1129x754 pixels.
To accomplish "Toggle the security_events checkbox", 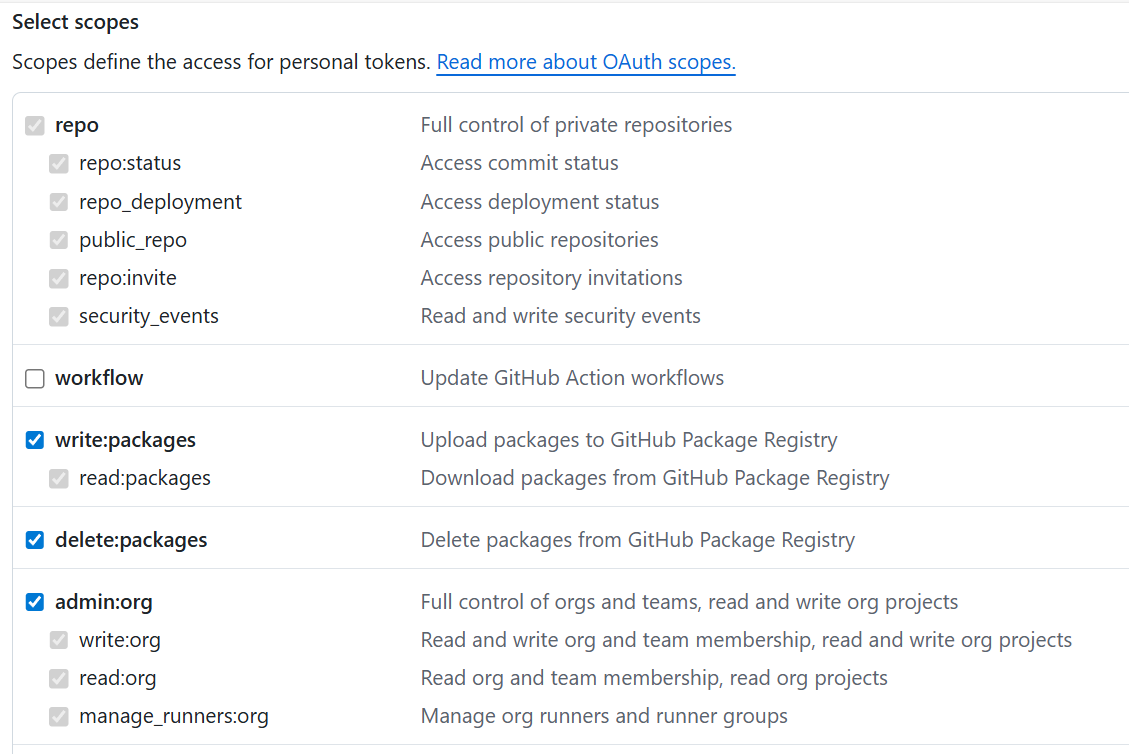I will 59,316.
